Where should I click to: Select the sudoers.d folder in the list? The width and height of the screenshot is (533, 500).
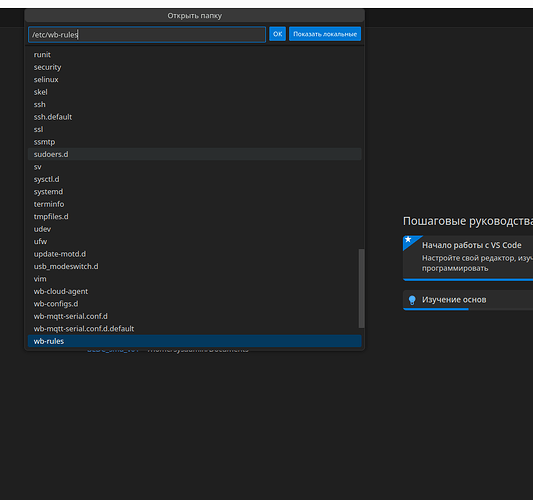[194, 154]
